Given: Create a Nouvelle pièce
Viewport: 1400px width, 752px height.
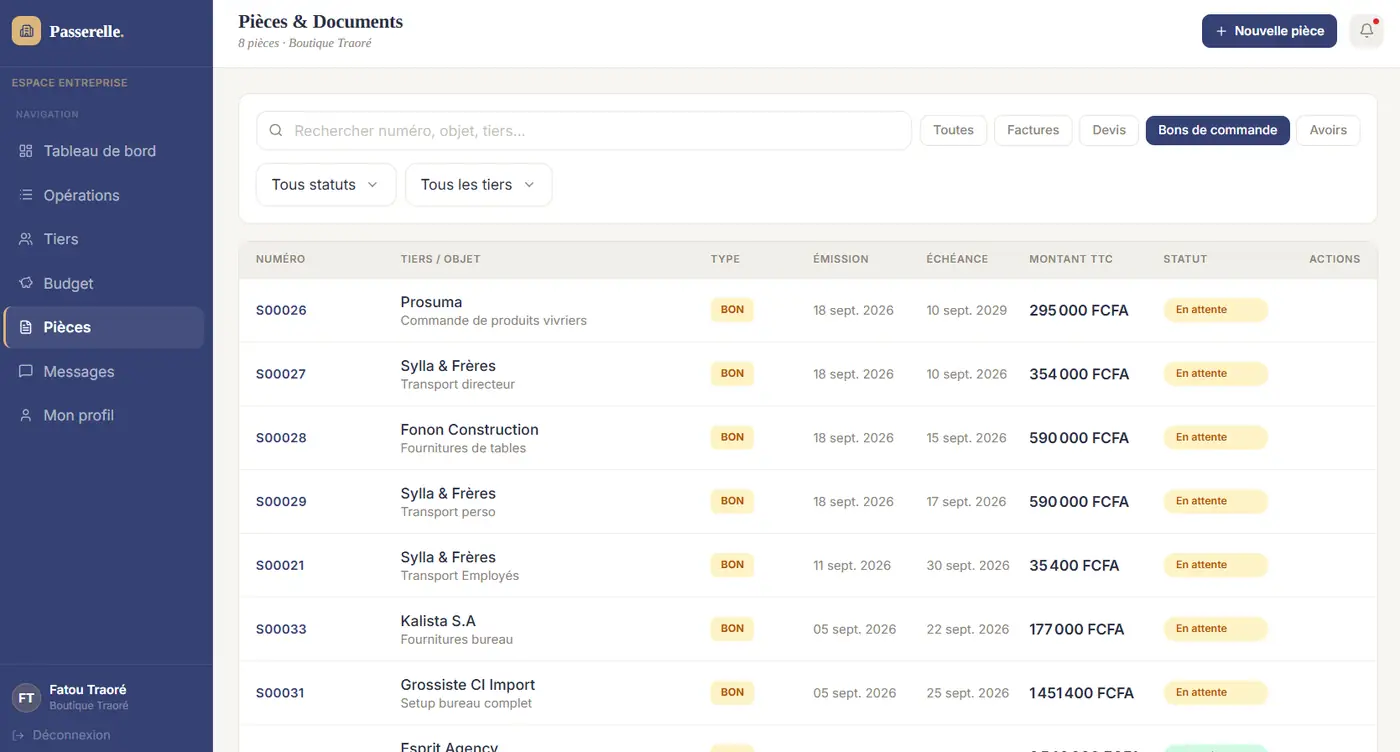Looking at the screenshot, I should [x=1269, y=31].
